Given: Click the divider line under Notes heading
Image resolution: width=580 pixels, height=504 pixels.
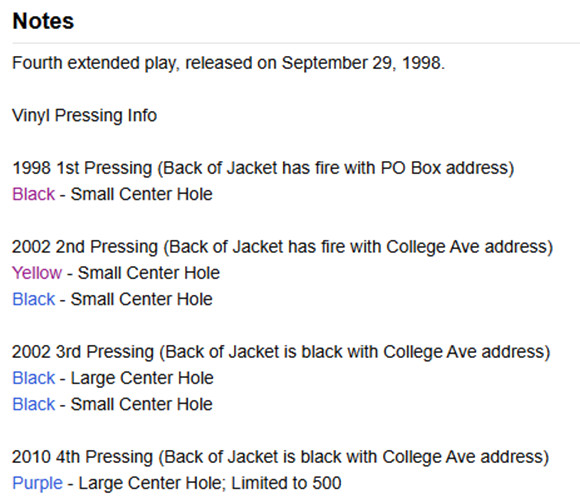Looking at the screenshot, I should click(x=296, y=43).
